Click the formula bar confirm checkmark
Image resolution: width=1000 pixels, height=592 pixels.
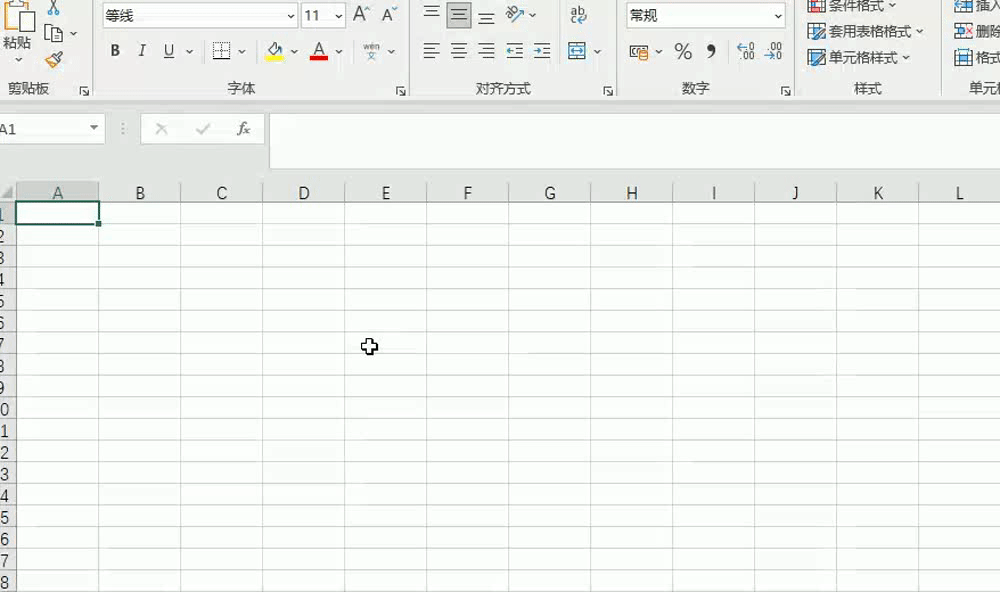[203, 129]
